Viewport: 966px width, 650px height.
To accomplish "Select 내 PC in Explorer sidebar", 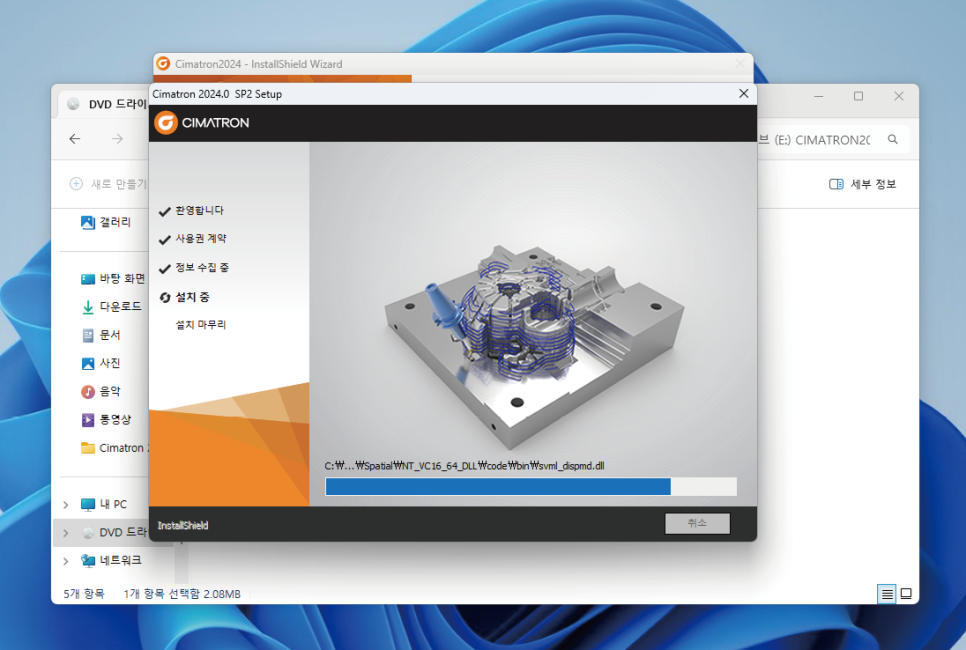I will tap(104, 505).
